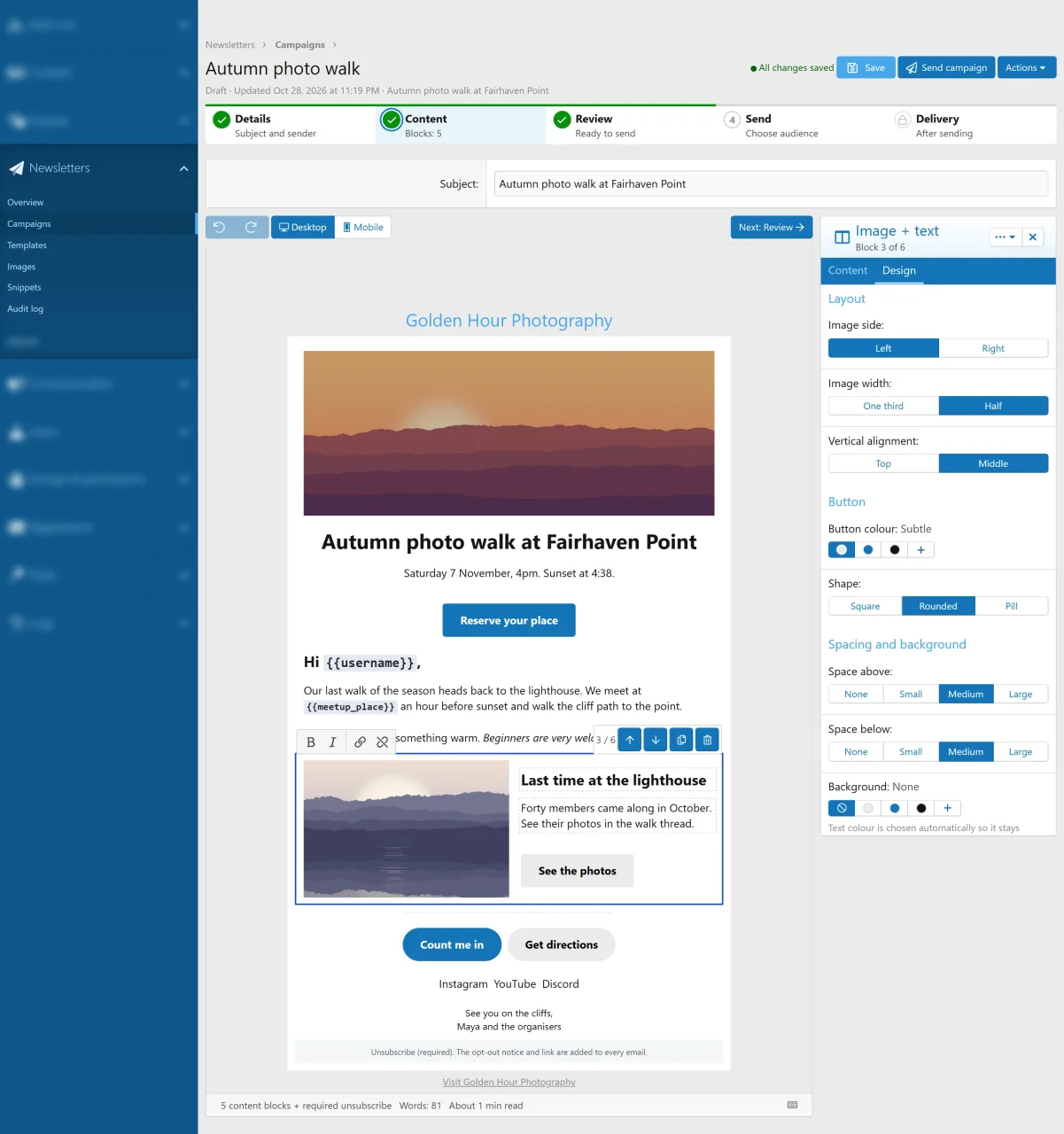
Task: Click the Newsletters breadcrumb
Action: [x=230, y=44]
